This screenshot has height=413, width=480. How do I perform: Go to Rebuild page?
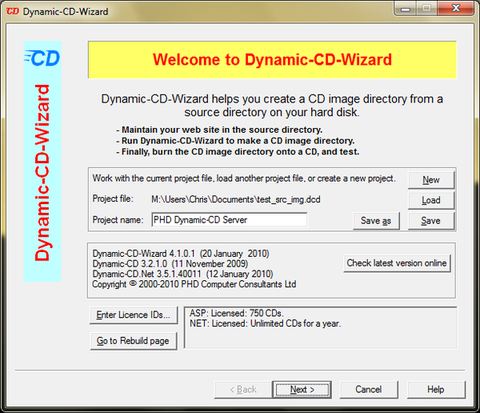point(133,341)
